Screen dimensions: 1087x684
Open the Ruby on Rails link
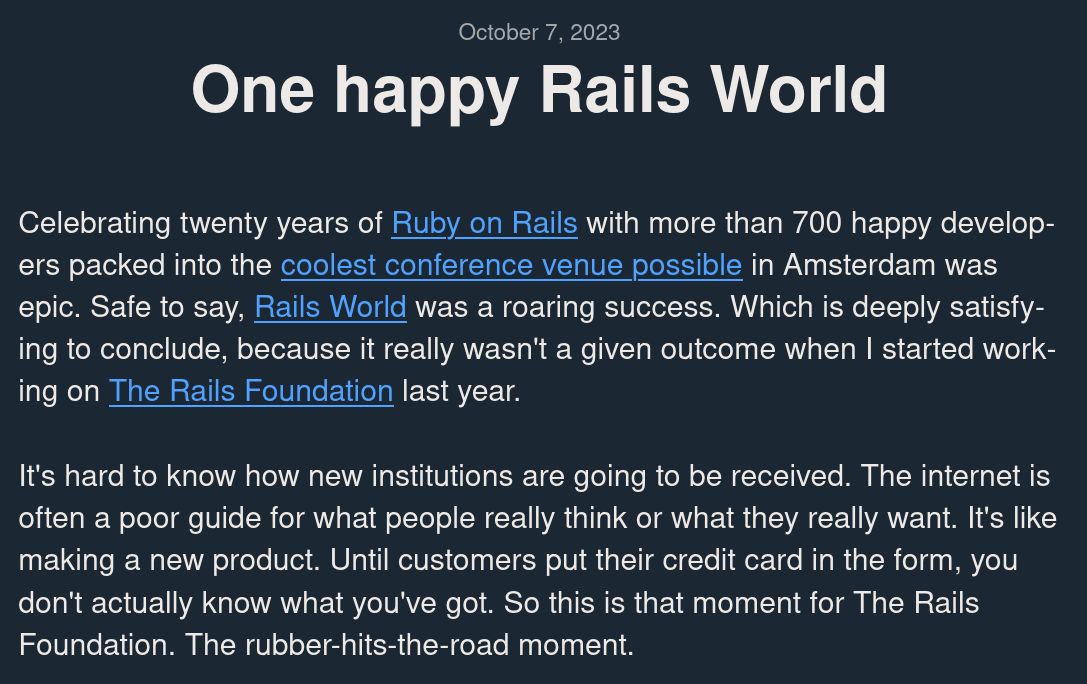click(x=484, y=222)
